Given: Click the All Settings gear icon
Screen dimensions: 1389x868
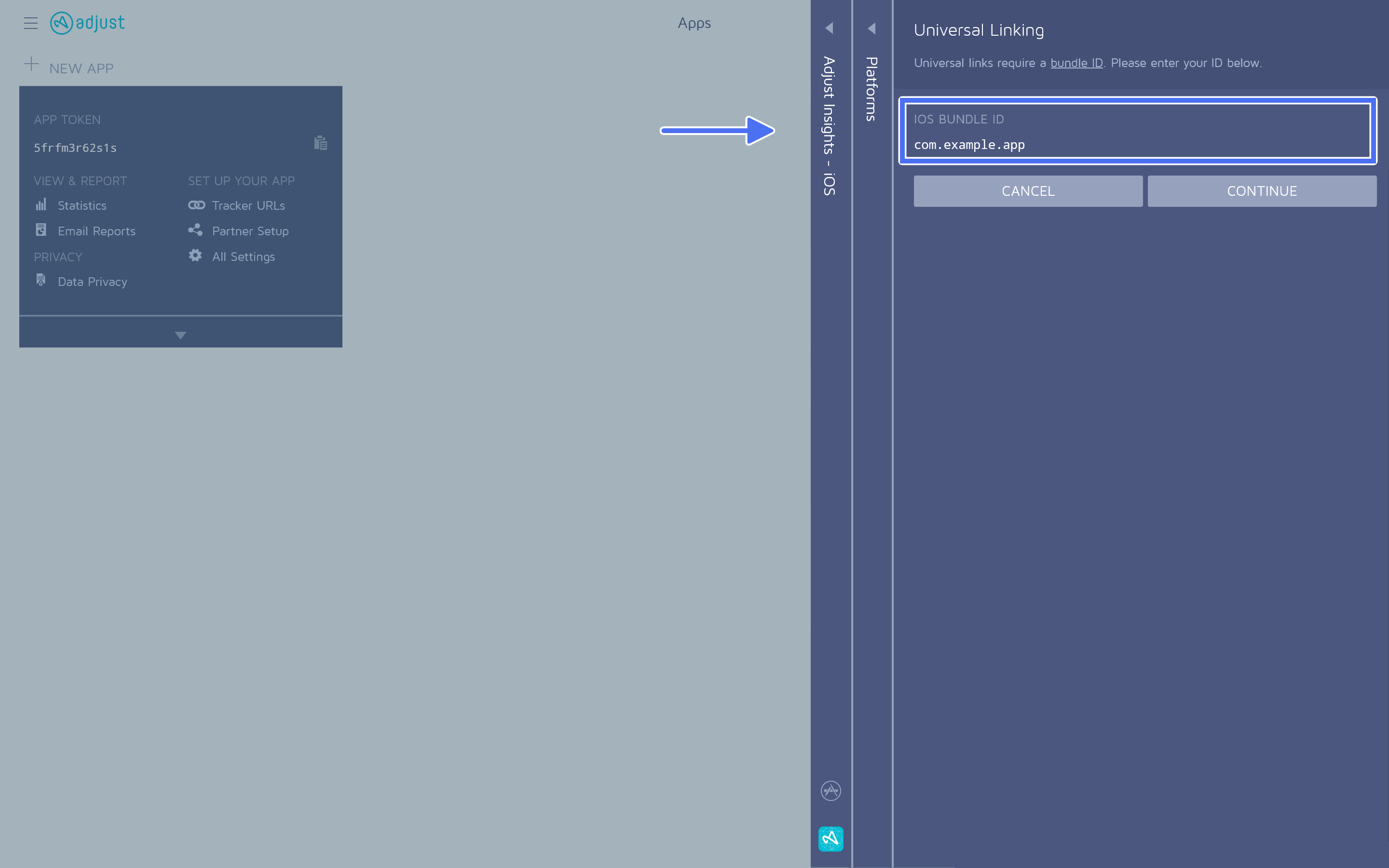Looking at the screenshot, I should [195, 256].
